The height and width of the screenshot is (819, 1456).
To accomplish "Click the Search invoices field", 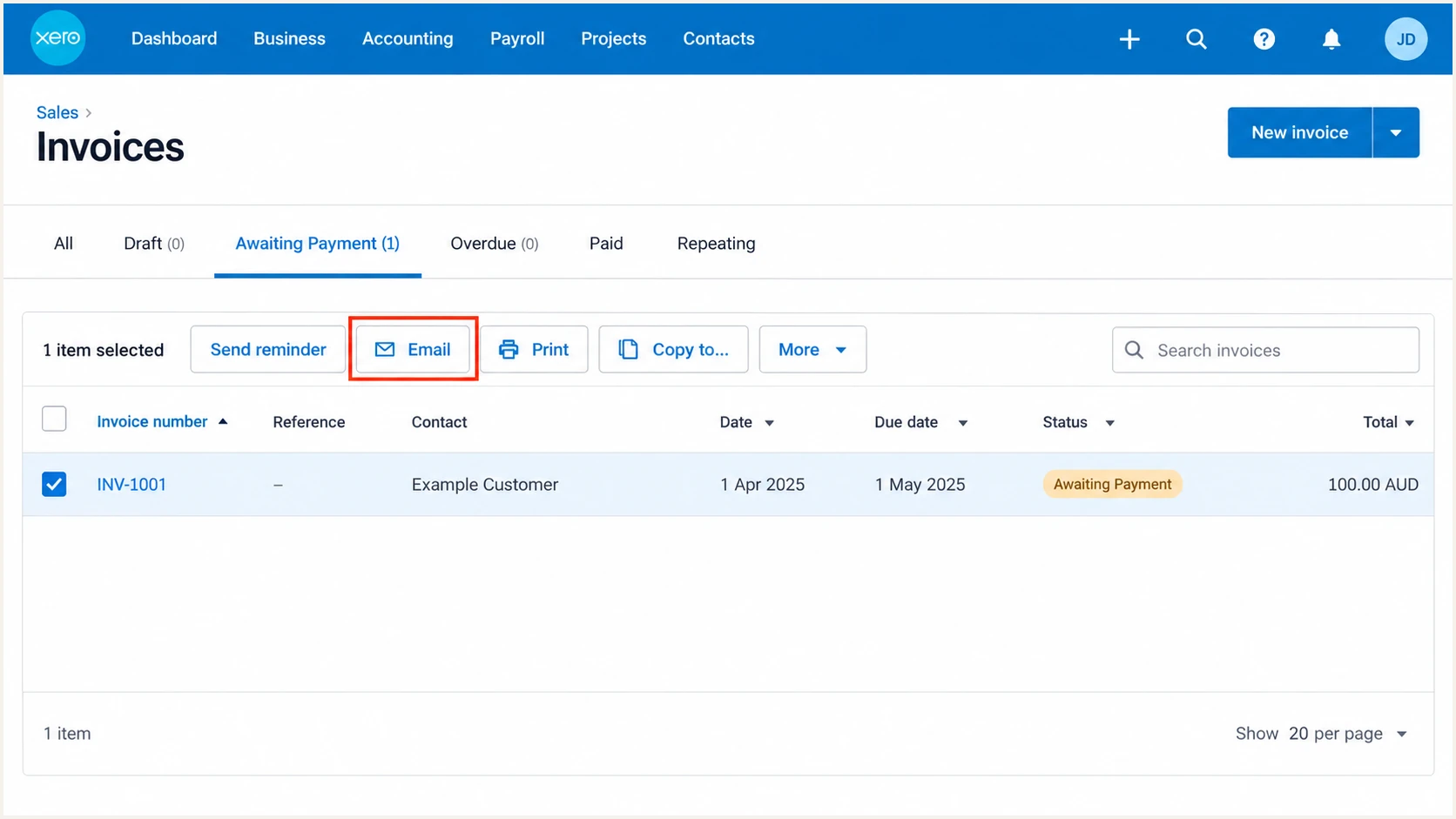I will coord(1265,350).
